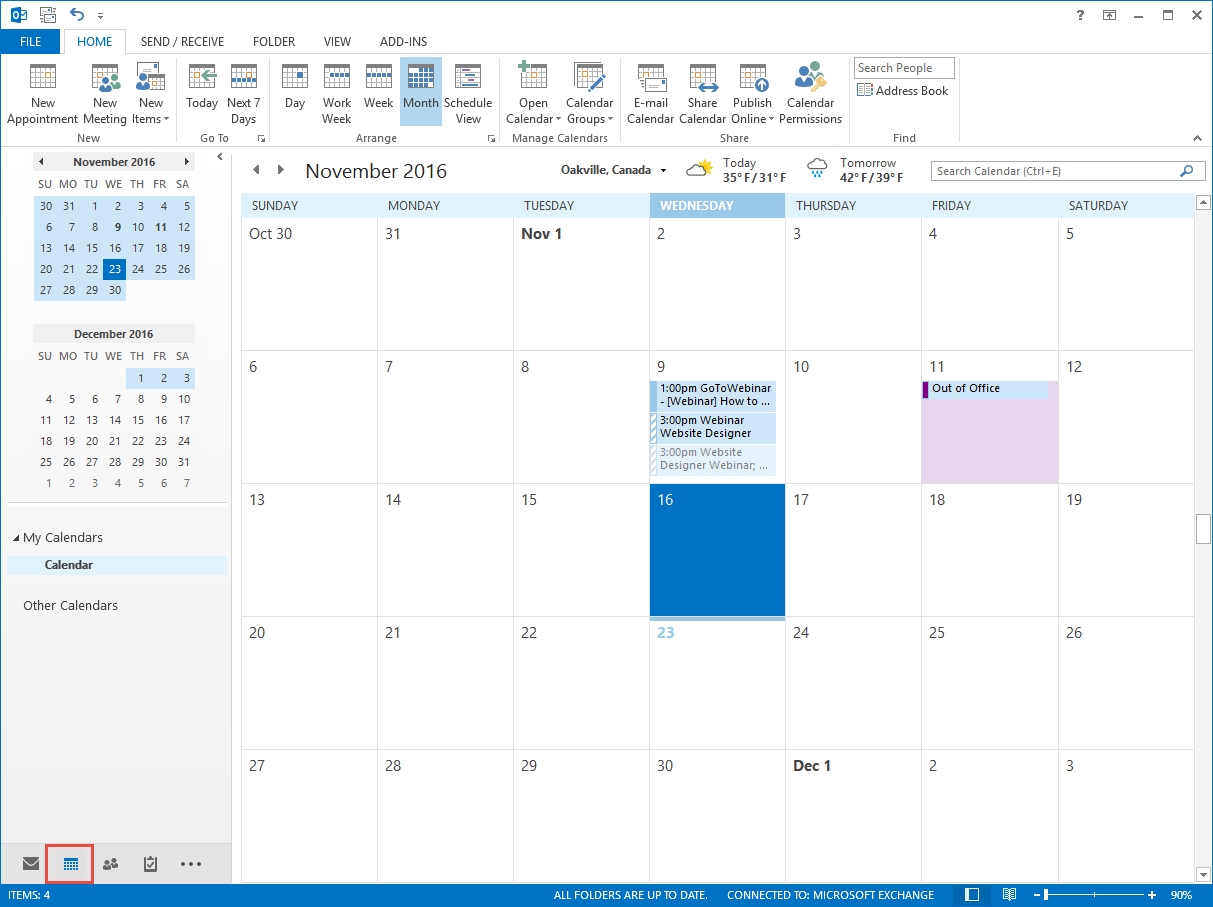This screenshot has height=907, width=1213.
Task: Toggle Ribbon Display Options
Action: click(x=1109, y=15)
